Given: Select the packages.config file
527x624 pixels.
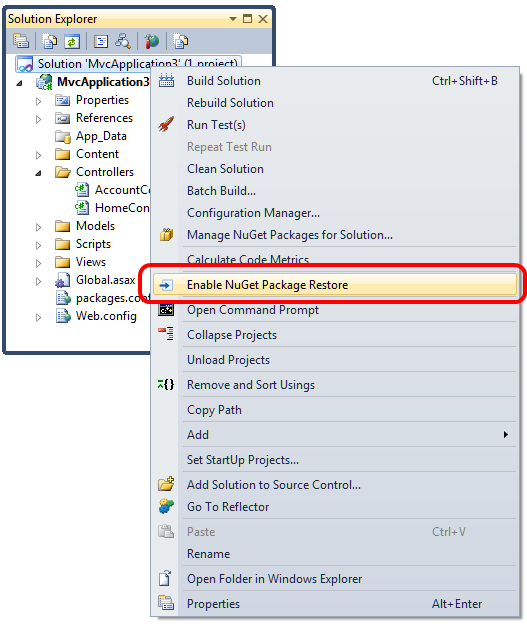Looking at the screenshot, I should tap(113, 298).
